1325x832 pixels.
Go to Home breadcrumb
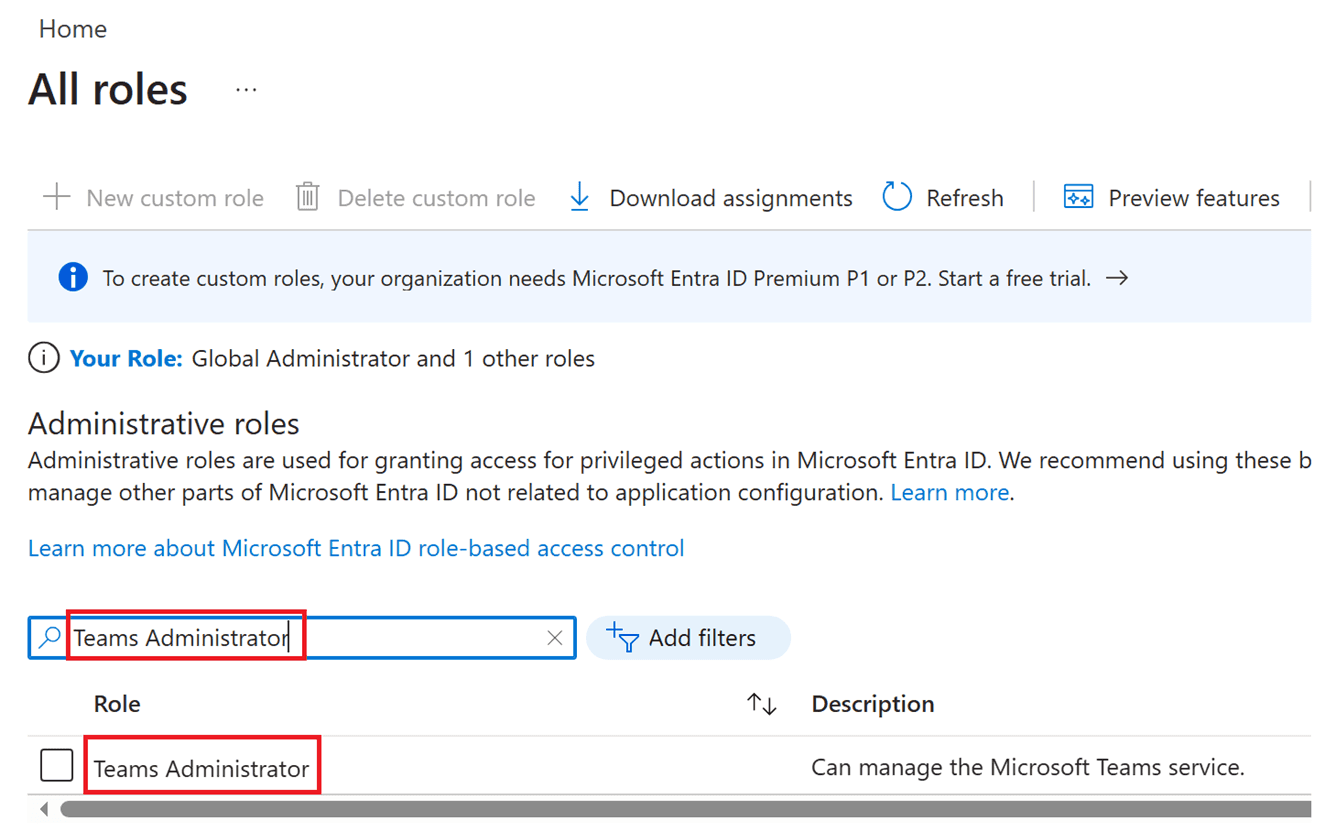click(x=73, y=29)
